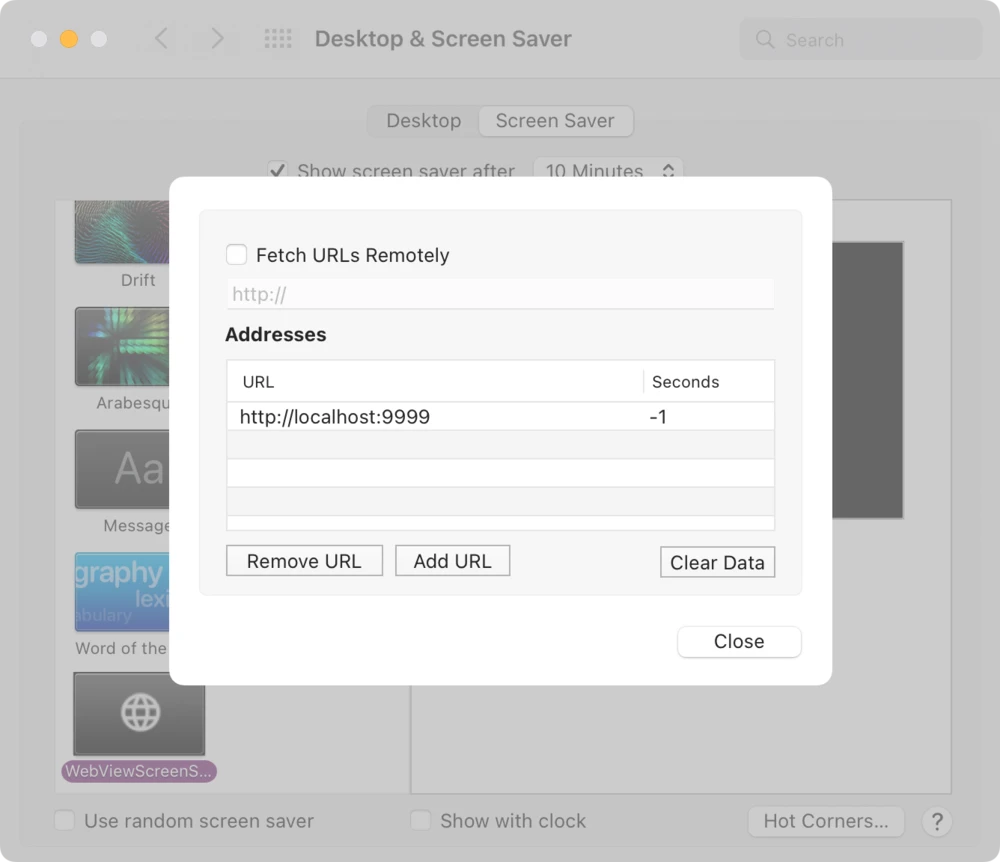1000x862 pixels.
Task: Toggle Use random screen saver checkbox
Action: 65,821
